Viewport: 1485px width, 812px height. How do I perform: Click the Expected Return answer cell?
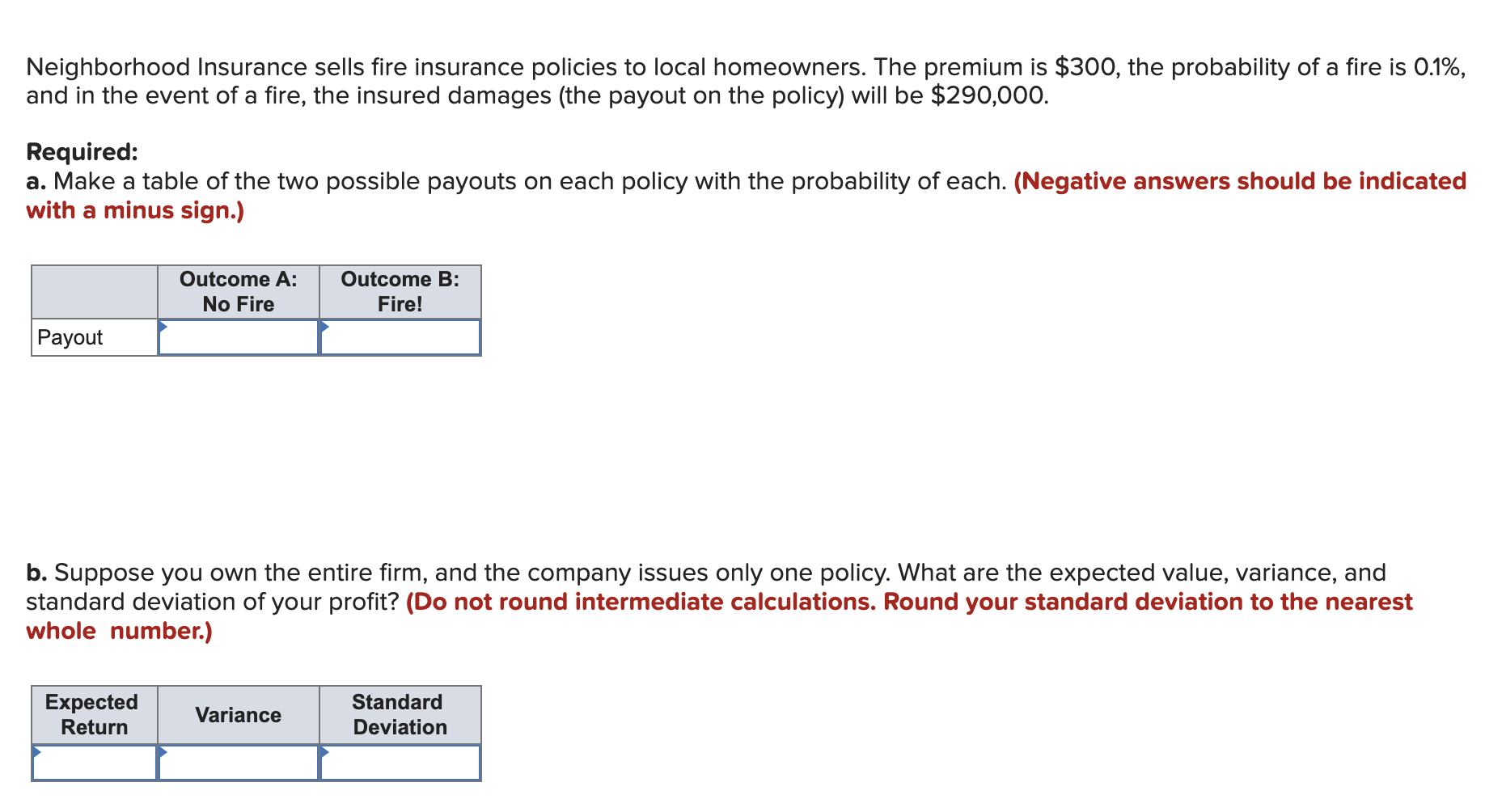(91, 761)
